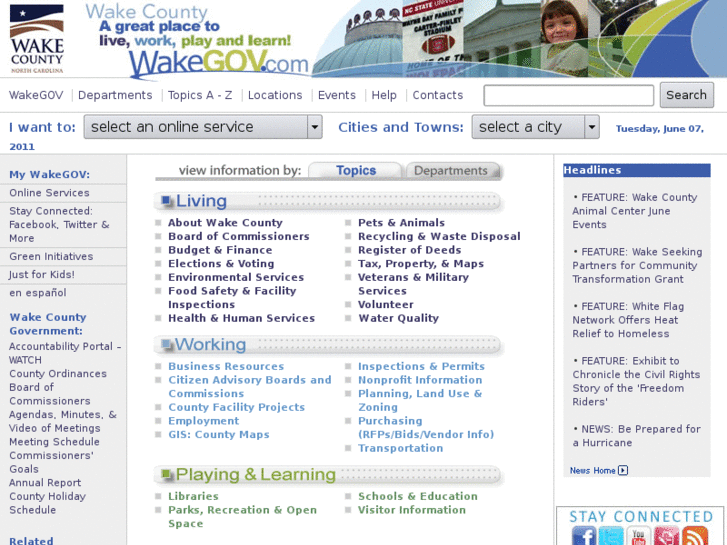727x545 pixels.
Task: Open the Twitter icon under Stay Connected
Action: tap(611, 536)
